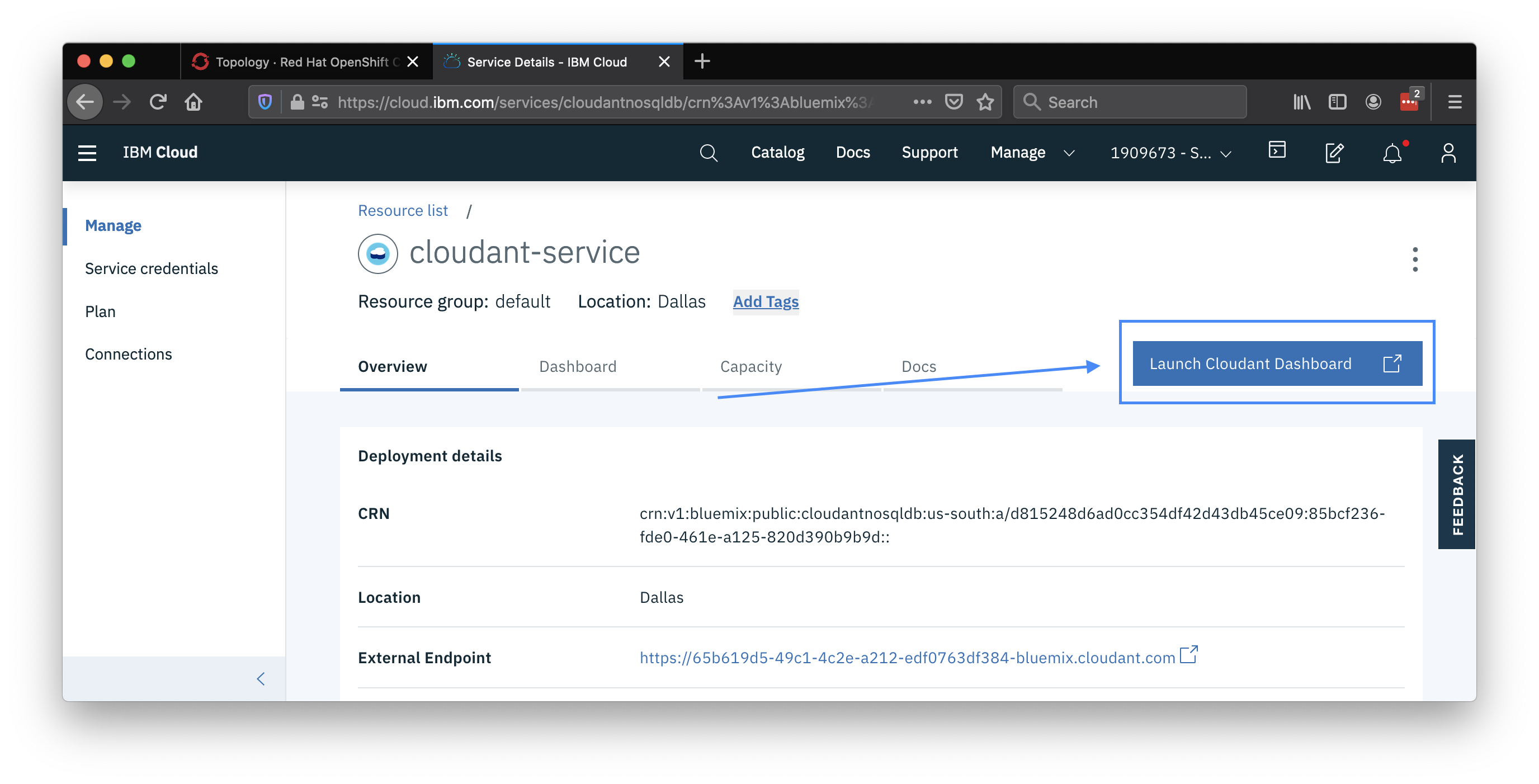Viewport: 1539px width, 784px height.
Task: Collapse the left sidebar with chevron
Action: pyautogui.click(x=261, y=679)
